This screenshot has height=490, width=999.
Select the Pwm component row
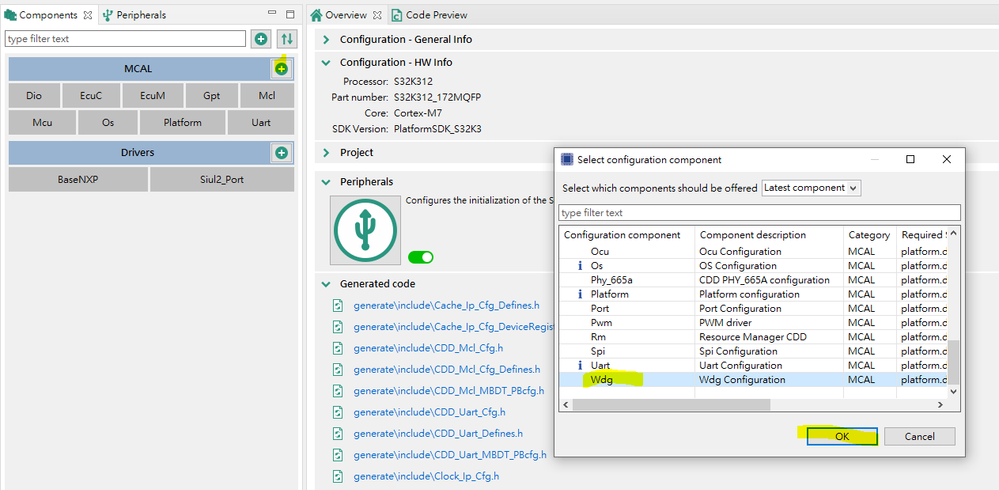click(754, 322)
